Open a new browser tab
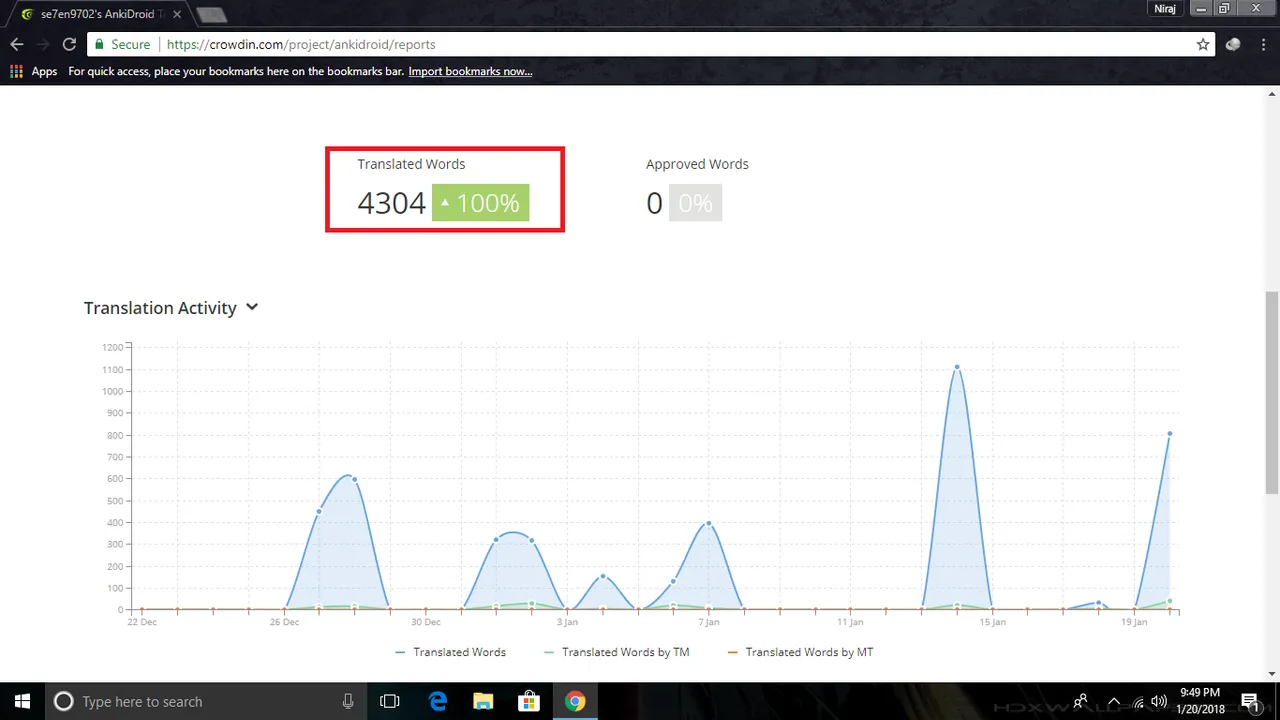 coord(211,14)
